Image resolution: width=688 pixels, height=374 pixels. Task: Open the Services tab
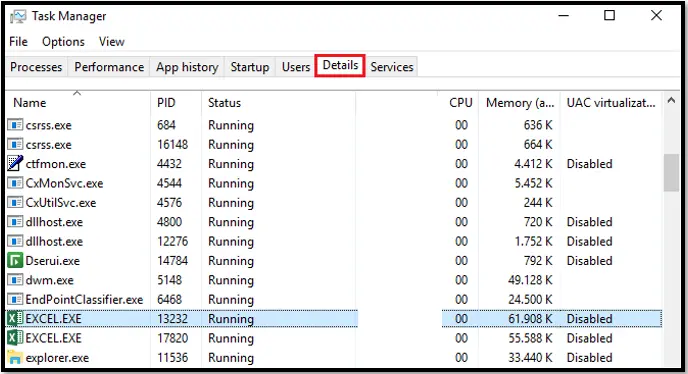click(391, 67)
